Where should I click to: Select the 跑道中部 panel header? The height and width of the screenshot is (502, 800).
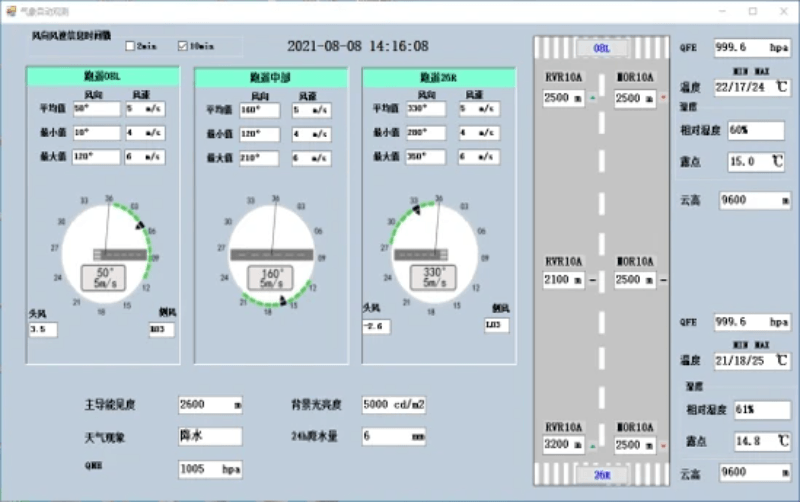[x=271, y=76]
